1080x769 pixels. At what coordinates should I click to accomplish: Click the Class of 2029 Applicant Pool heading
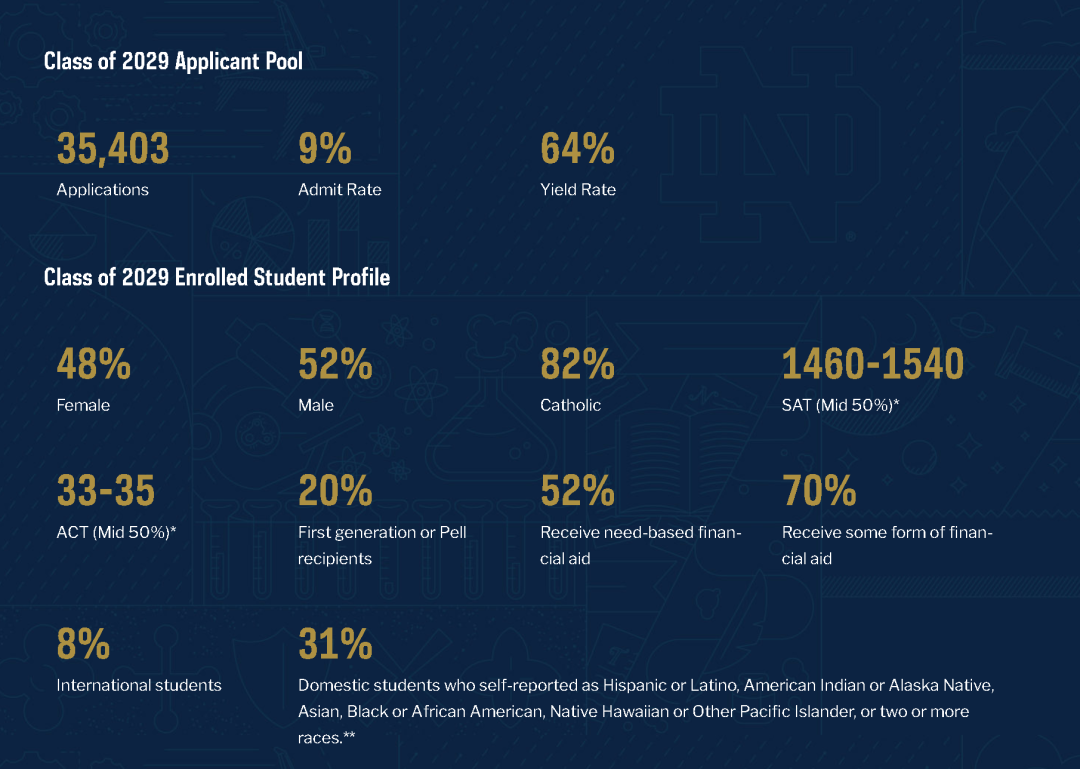point(173,61)
